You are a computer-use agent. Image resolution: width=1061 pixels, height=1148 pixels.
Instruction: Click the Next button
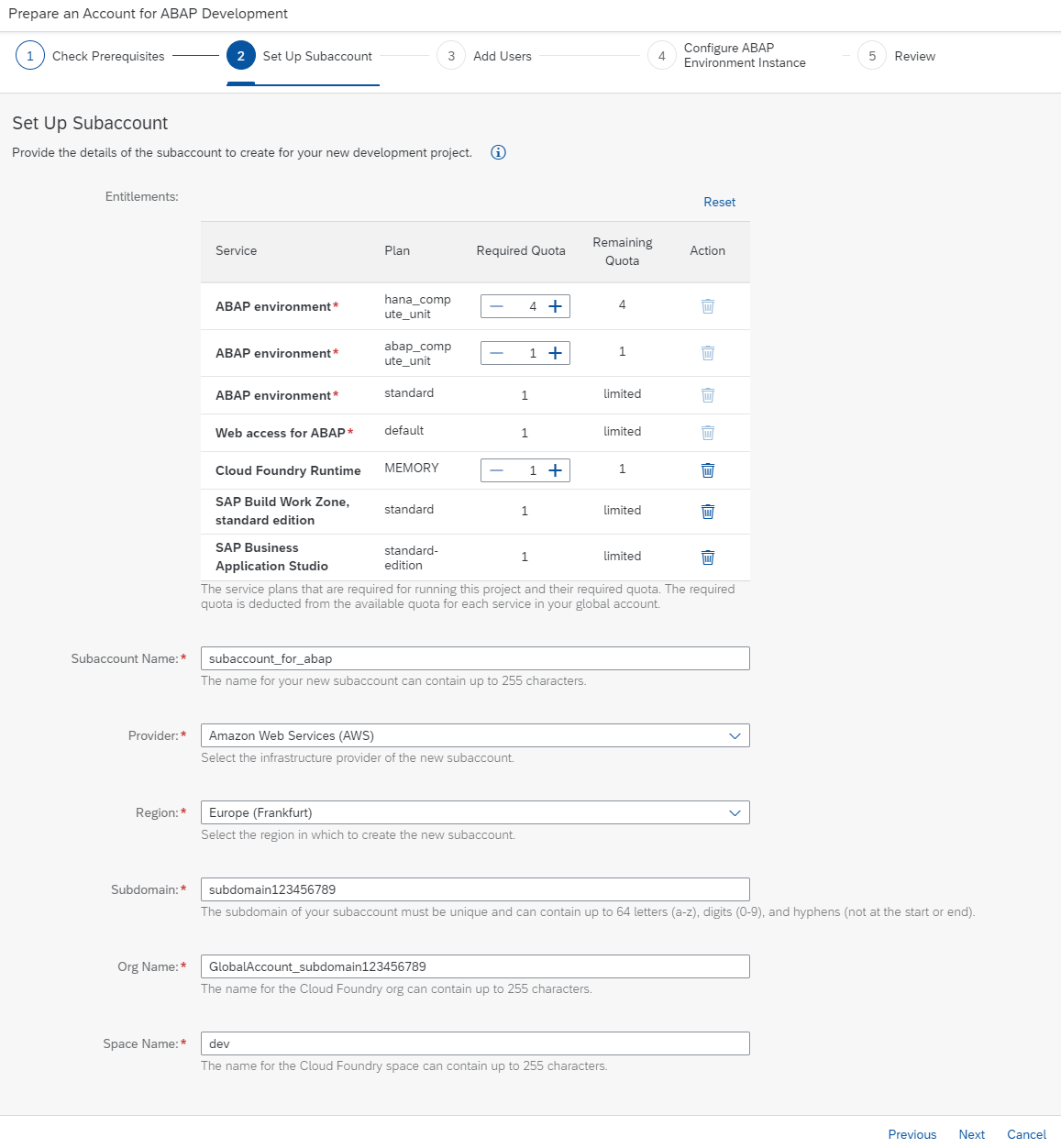(972, 1134)
